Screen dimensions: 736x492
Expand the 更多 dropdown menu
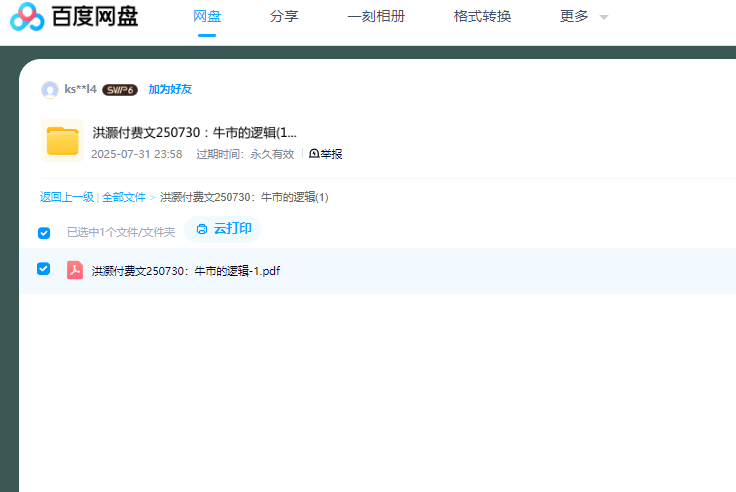pyautogui.click(x=584, y=17)
